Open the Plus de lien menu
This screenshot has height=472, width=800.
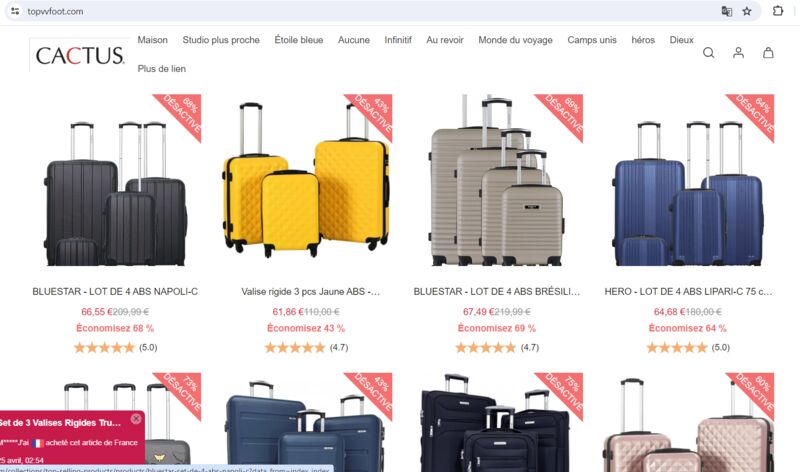coord(162,68)
